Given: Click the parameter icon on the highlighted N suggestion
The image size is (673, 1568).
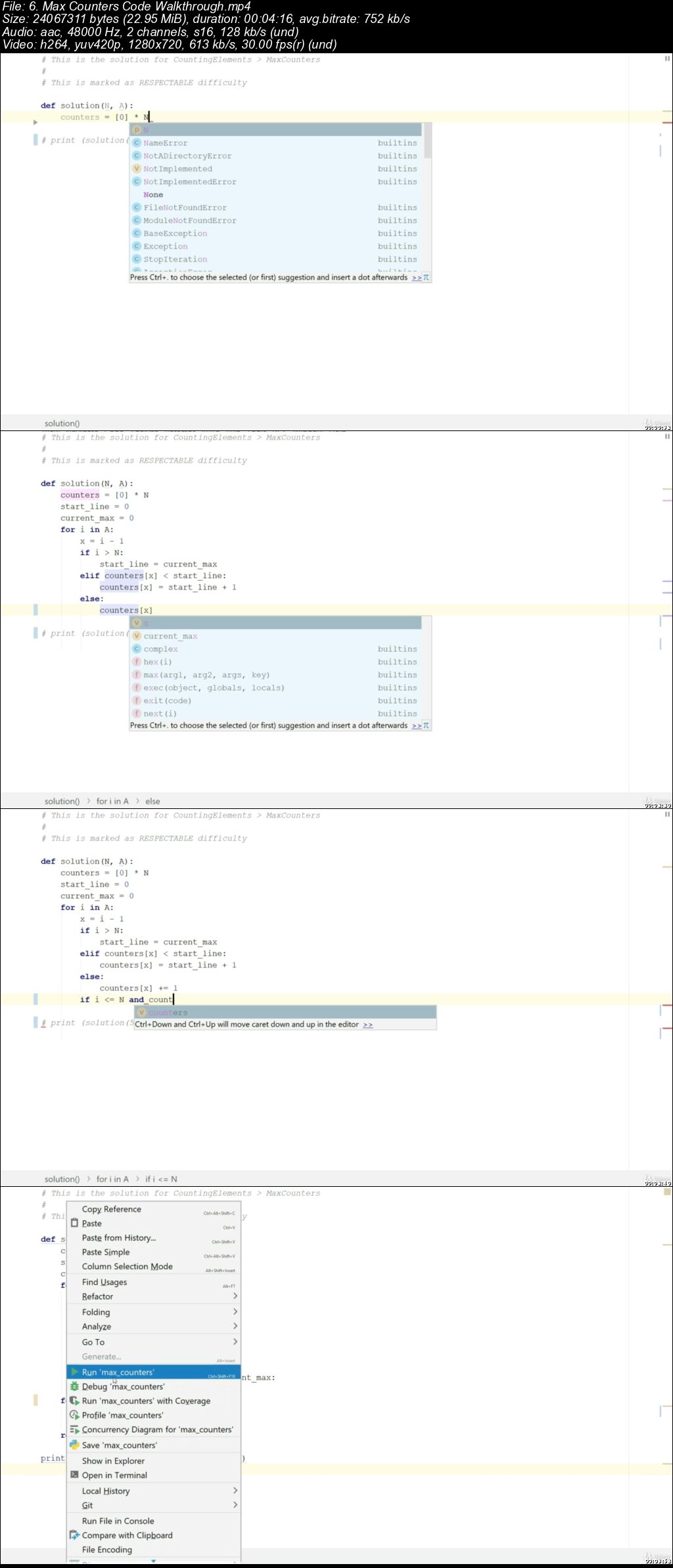Looking at the screenshot, I should pyautogui.click(x=137, y=130).
